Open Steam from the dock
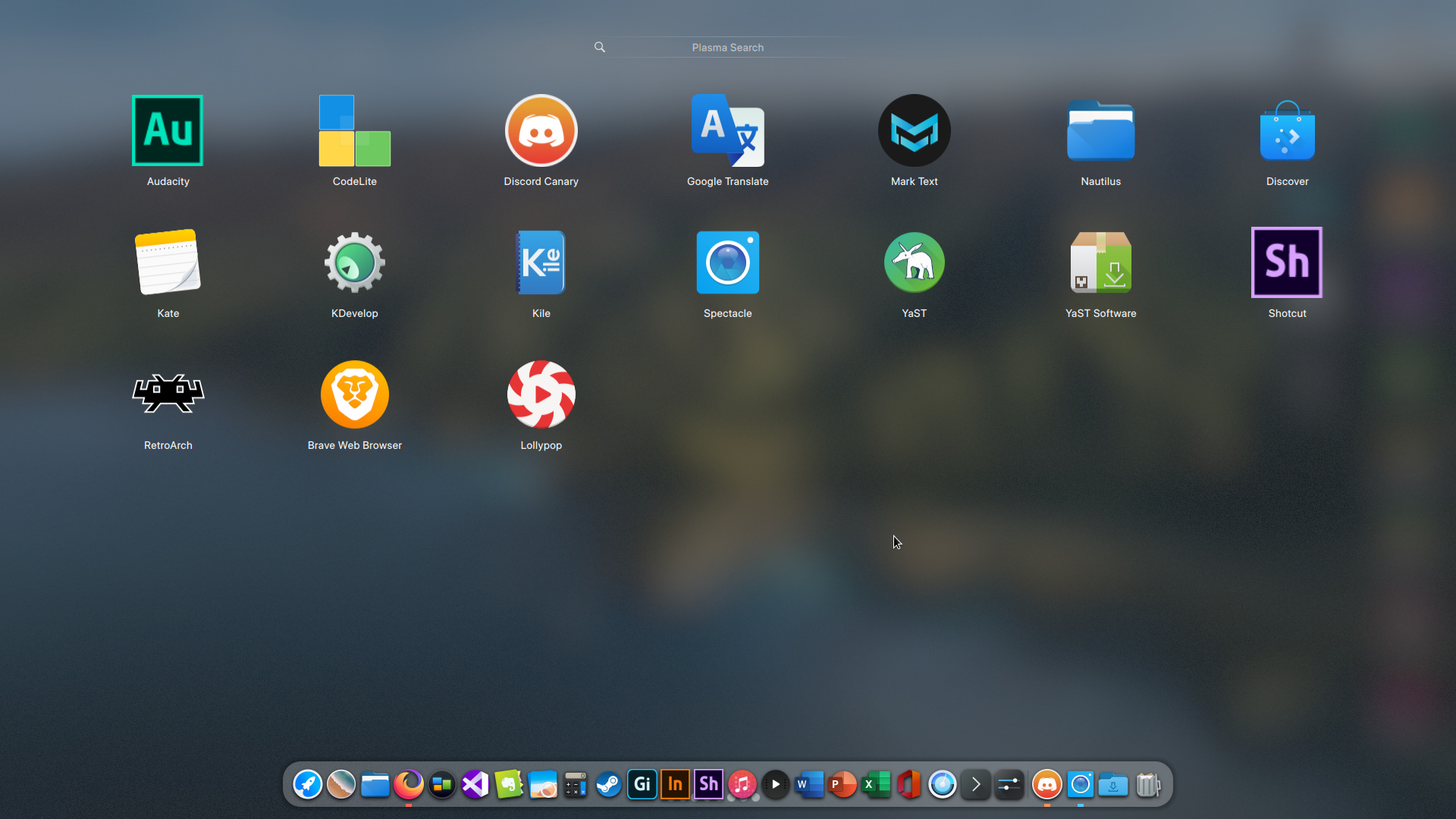The width and height of the screenshot is (1456, 819). [608, 784]
